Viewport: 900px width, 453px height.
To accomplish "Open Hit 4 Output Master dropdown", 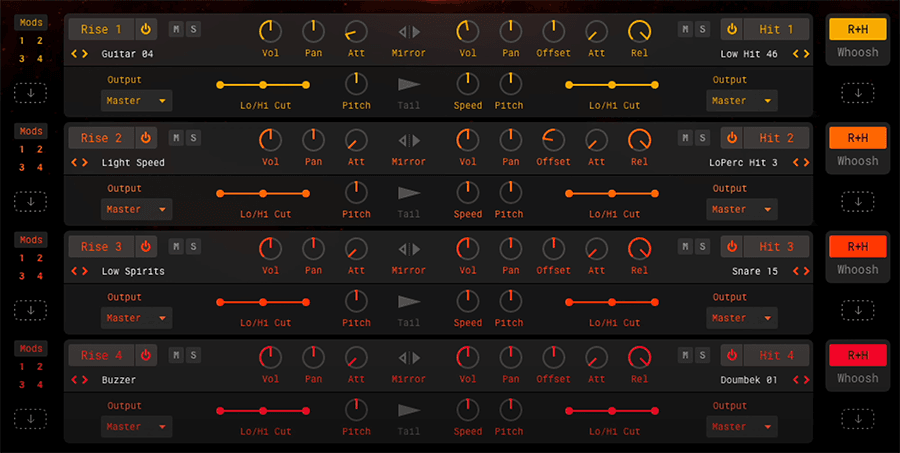I will click(742, 426).
